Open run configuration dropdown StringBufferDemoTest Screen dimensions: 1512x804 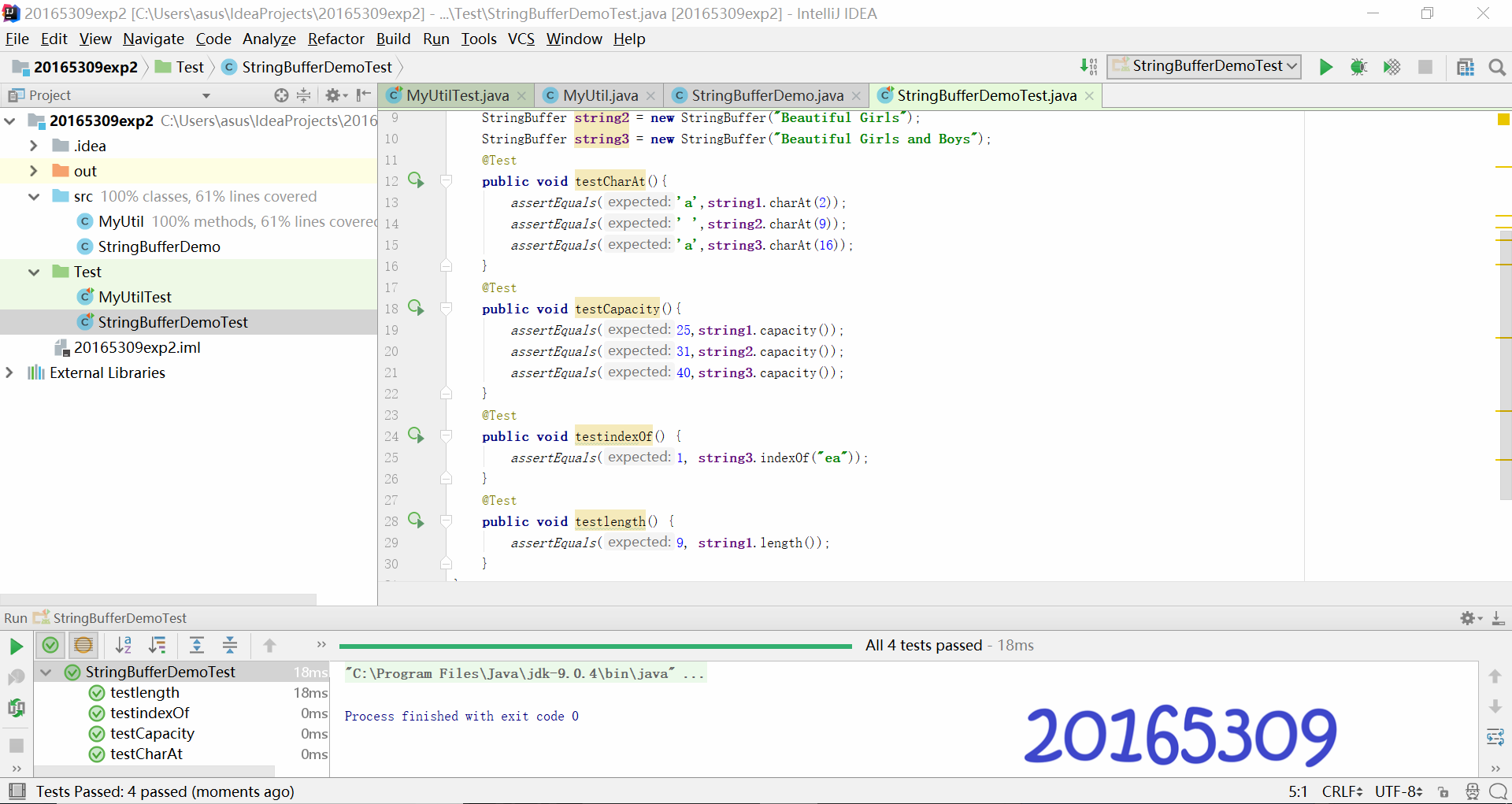click(x=1204, y=66)
